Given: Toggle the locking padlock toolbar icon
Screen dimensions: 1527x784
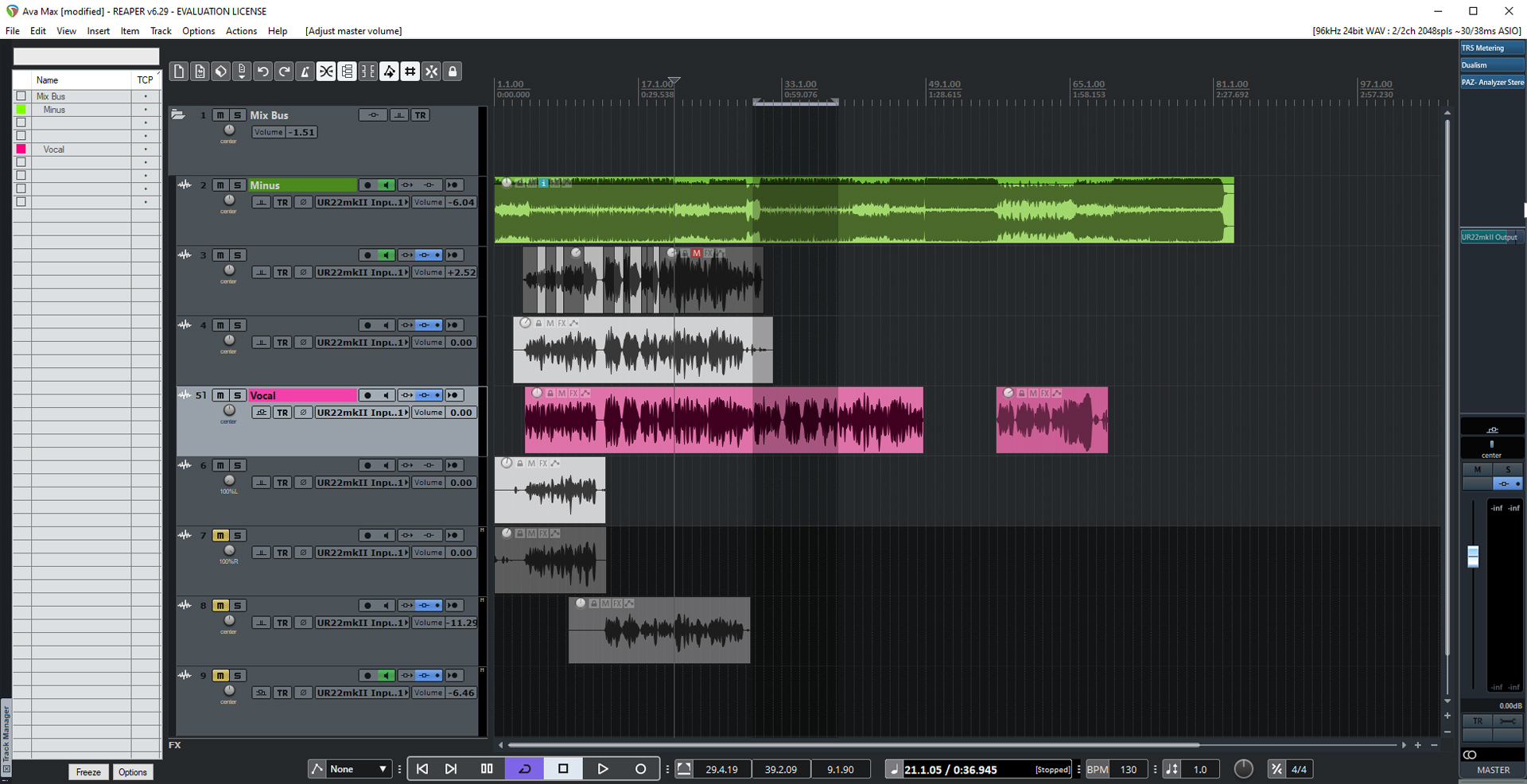Looking at the screenshot, I should (453, 72).
